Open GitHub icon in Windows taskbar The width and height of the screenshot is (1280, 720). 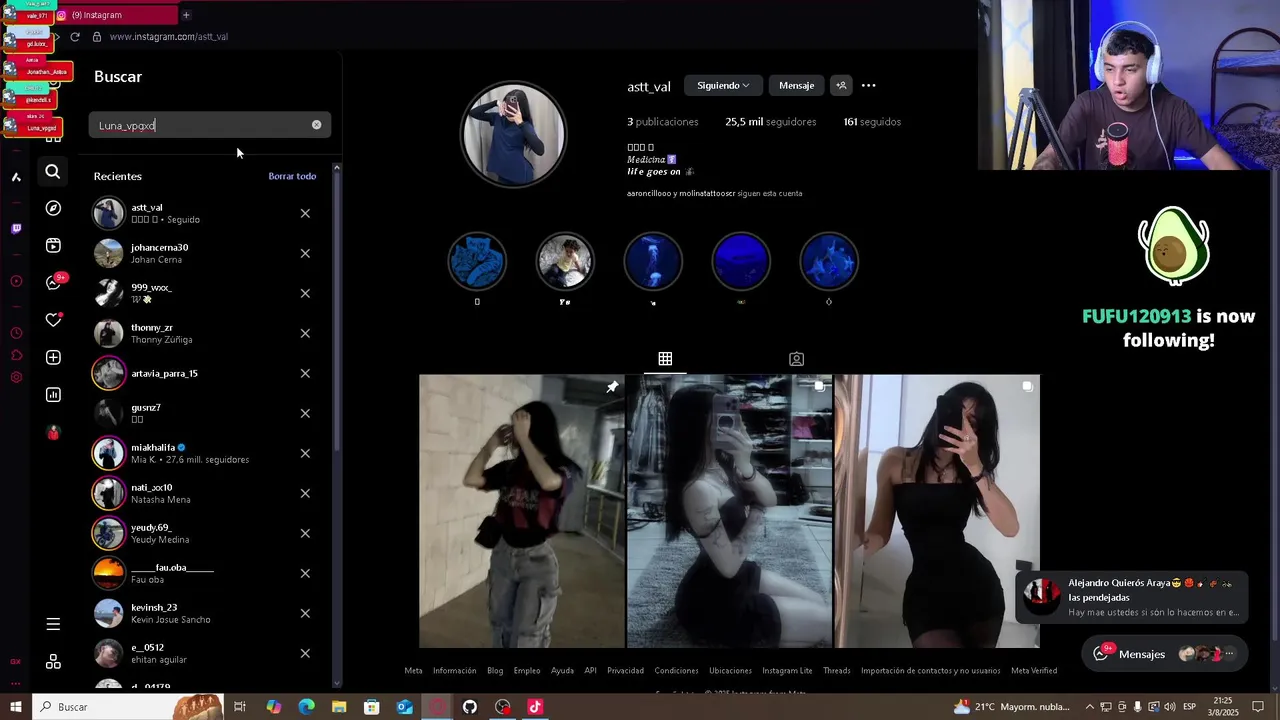pyautogui.click(x=470, y=707)
